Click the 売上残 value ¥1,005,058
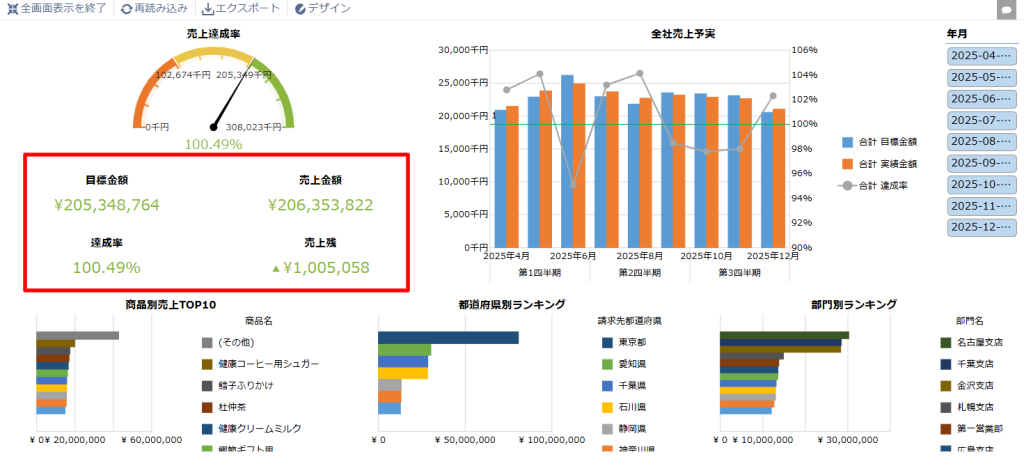1024x475 pixels. coord(321,267)
